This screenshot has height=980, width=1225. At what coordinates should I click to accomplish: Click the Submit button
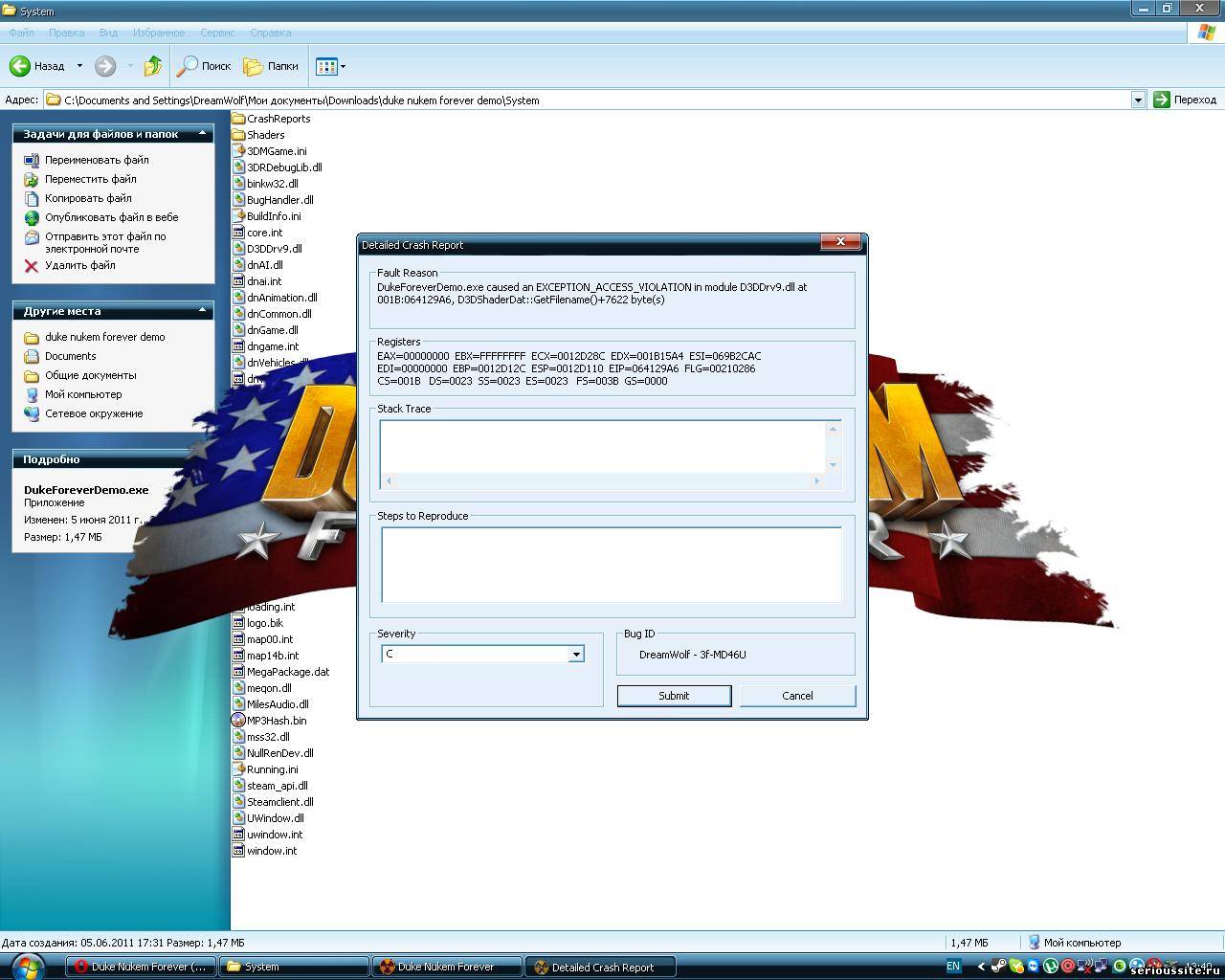(x=674, y=696)
